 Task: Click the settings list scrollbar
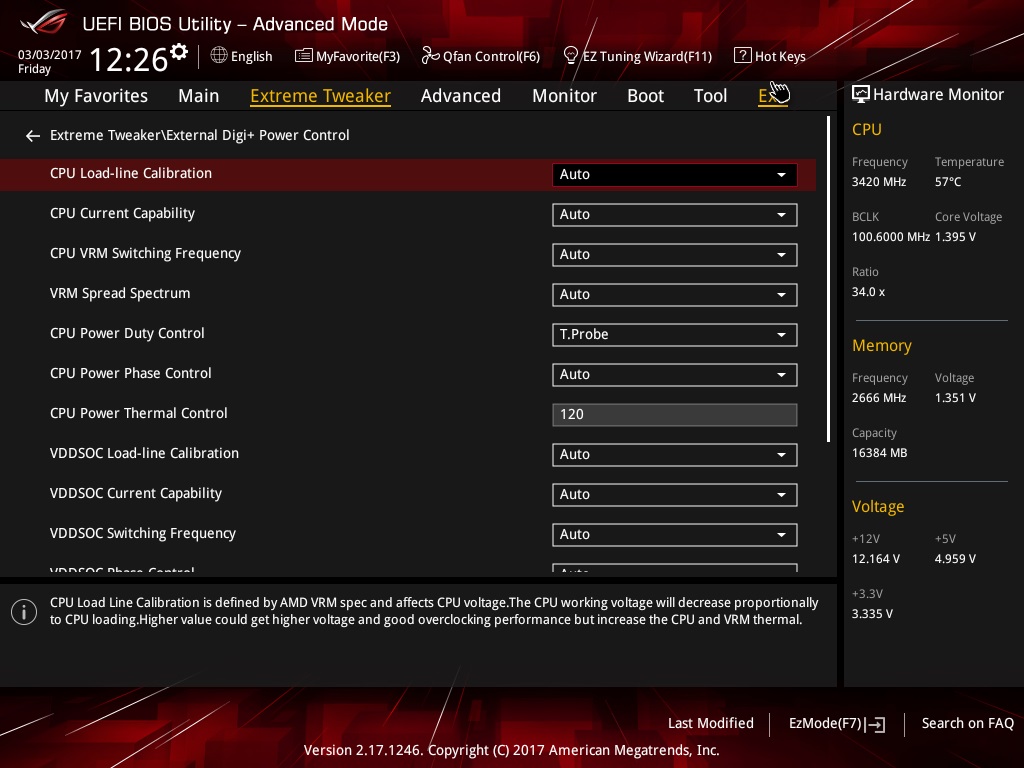[x=828, y=279]
